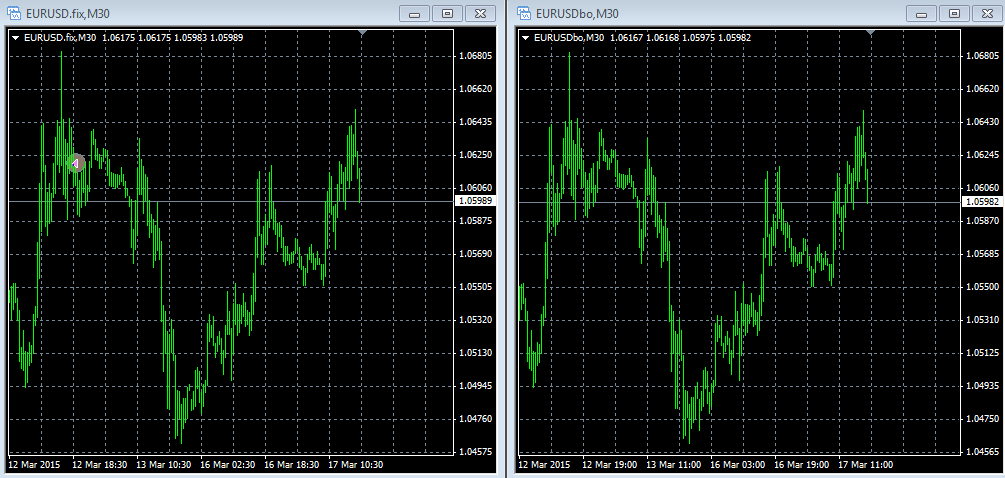
Task: Select price level 1.06430 on the price axis
Action: coord(983,122)
